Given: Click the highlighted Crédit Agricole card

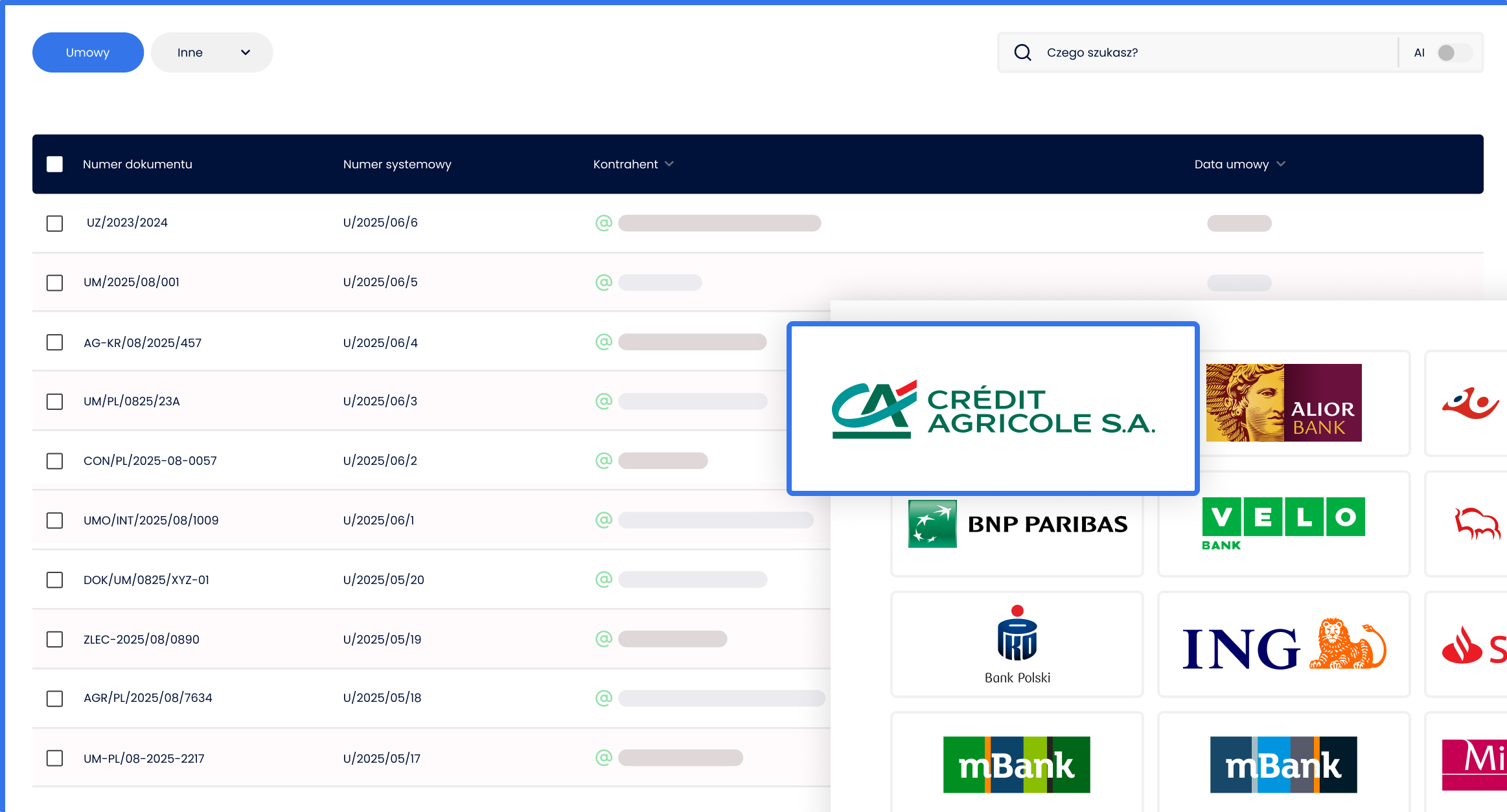Looking at the screenshot, I should click(x=993, y=409).
